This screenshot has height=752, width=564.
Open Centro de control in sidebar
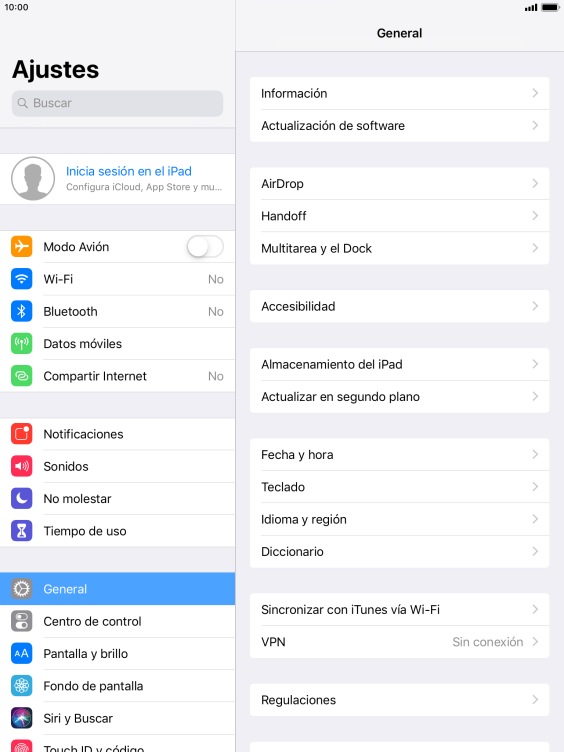click(x=118, y=621)
